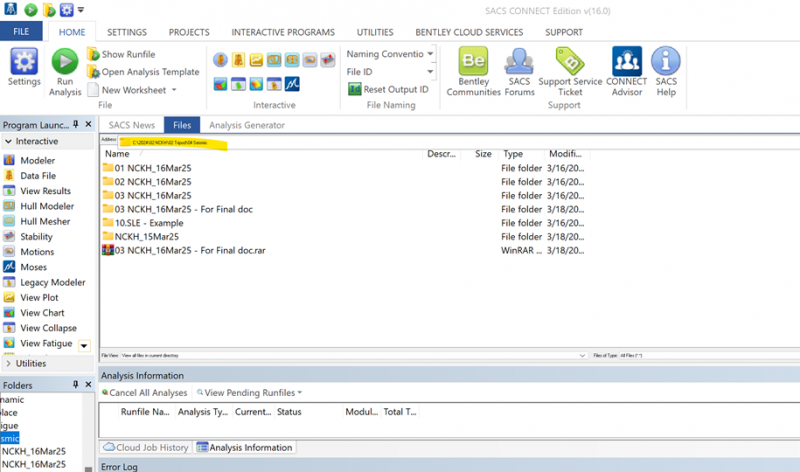Switch to the SACS News tab
The height and width of the screenshot is (472, 800).
pyautogui.click(x=132, y=125)
